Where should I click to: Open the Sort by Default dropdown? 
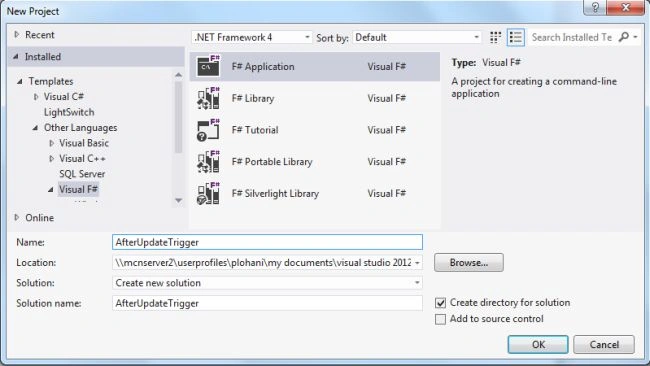pos(417,37)
